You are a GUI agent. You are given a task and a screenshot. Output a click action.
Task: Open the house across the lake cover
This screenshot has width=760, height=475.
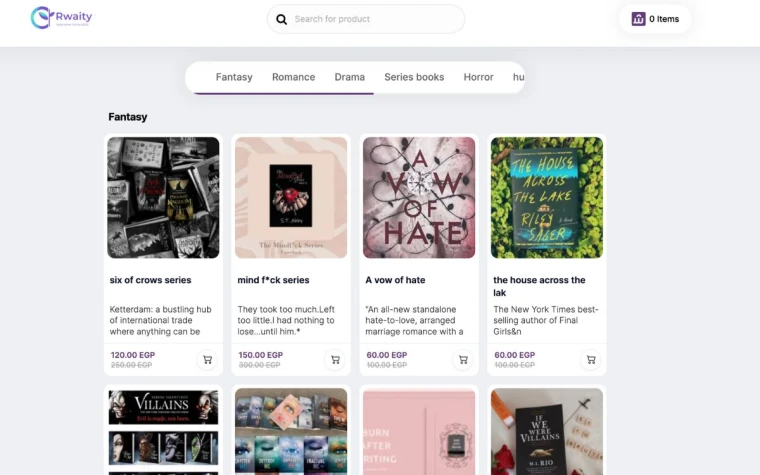pos(547,198)
